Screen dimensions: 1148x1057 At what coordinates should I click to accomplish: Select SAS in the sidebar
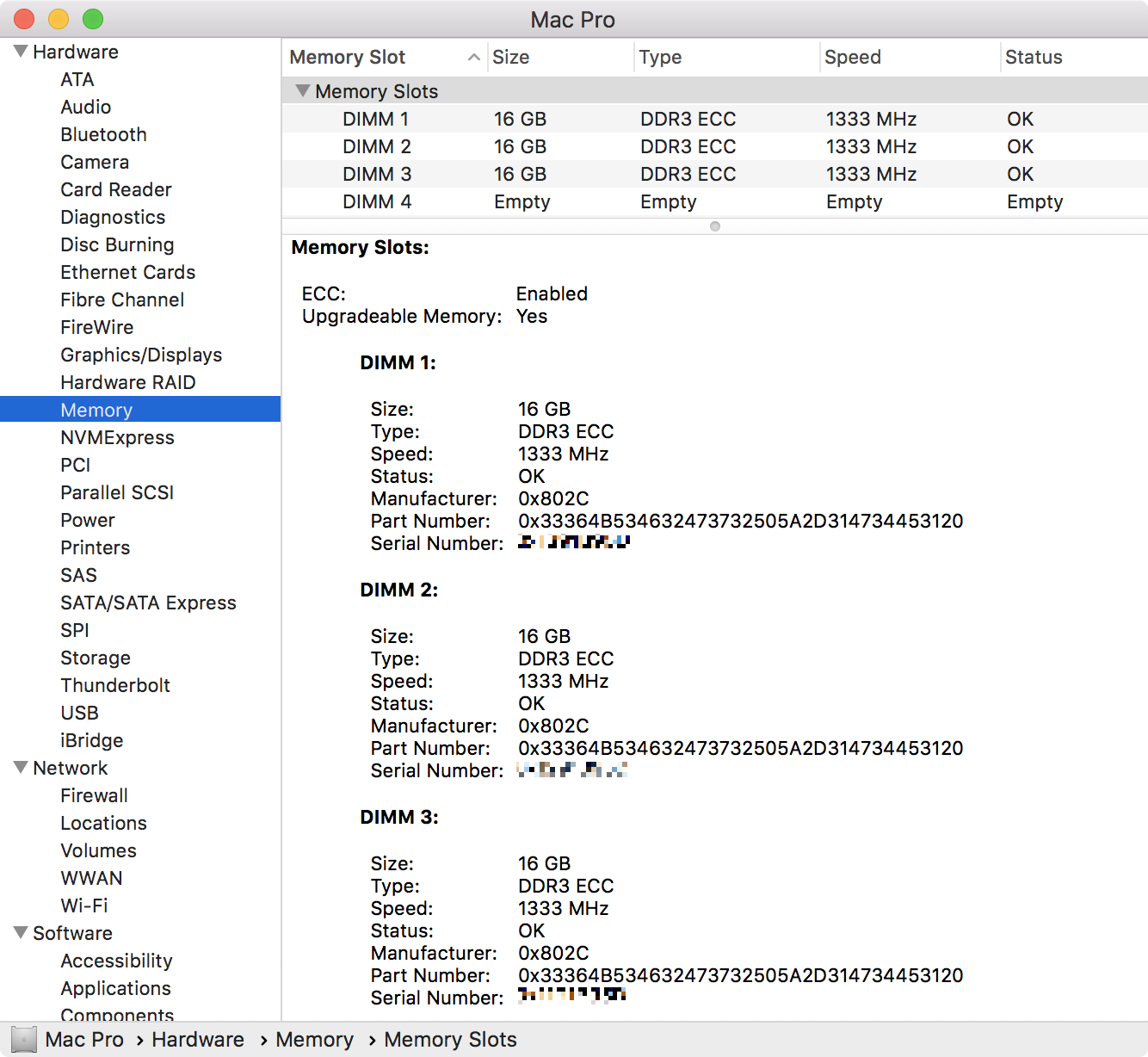78,575
